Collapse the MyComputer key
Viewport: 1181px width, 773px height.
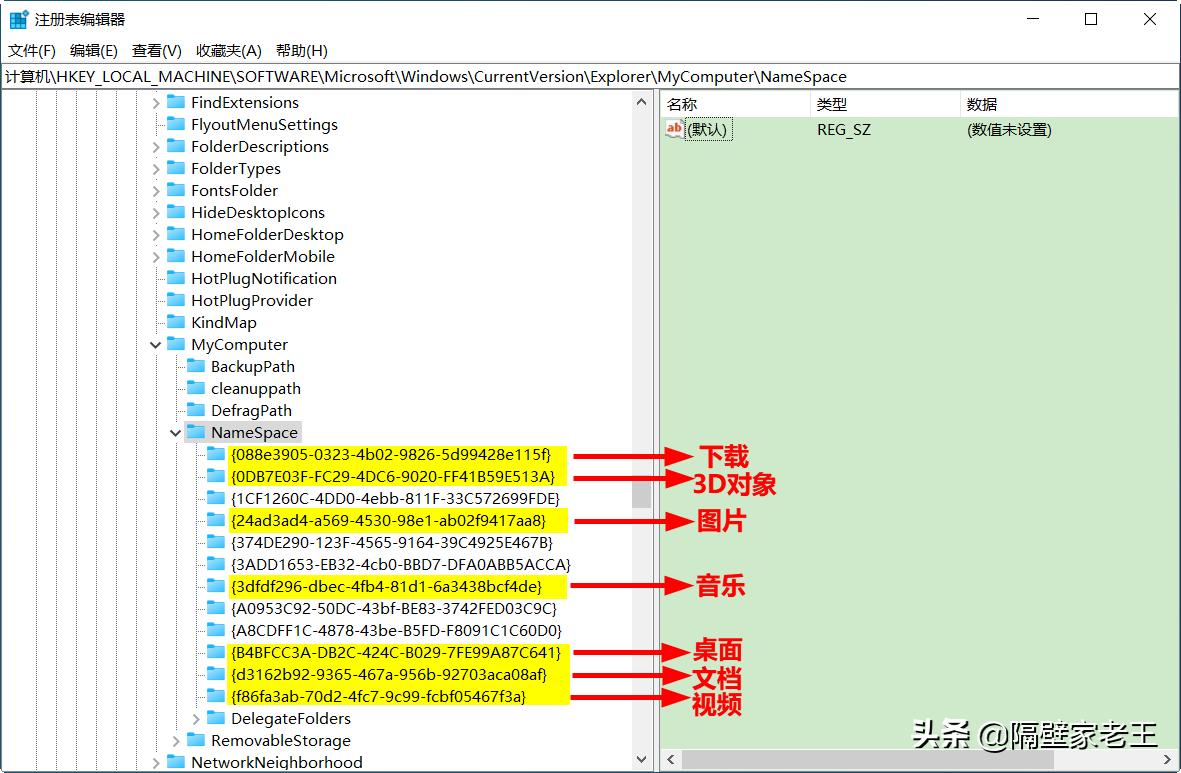click(x=155, y=344)
